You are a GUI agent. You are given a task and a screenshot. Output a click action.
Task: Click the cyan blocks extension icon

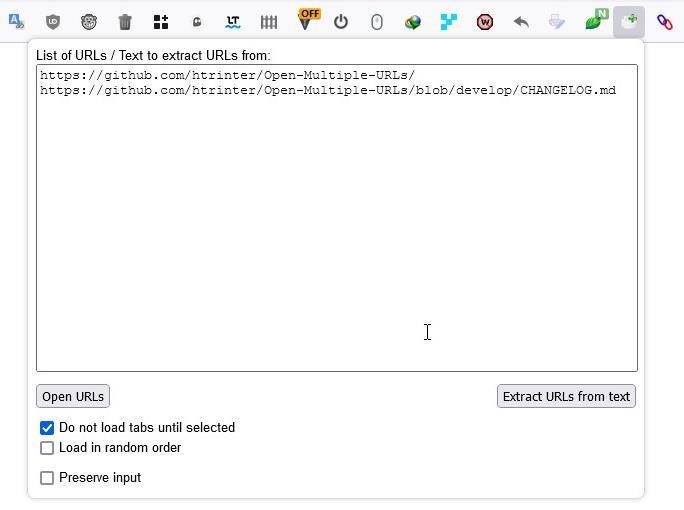click(448, 22)
